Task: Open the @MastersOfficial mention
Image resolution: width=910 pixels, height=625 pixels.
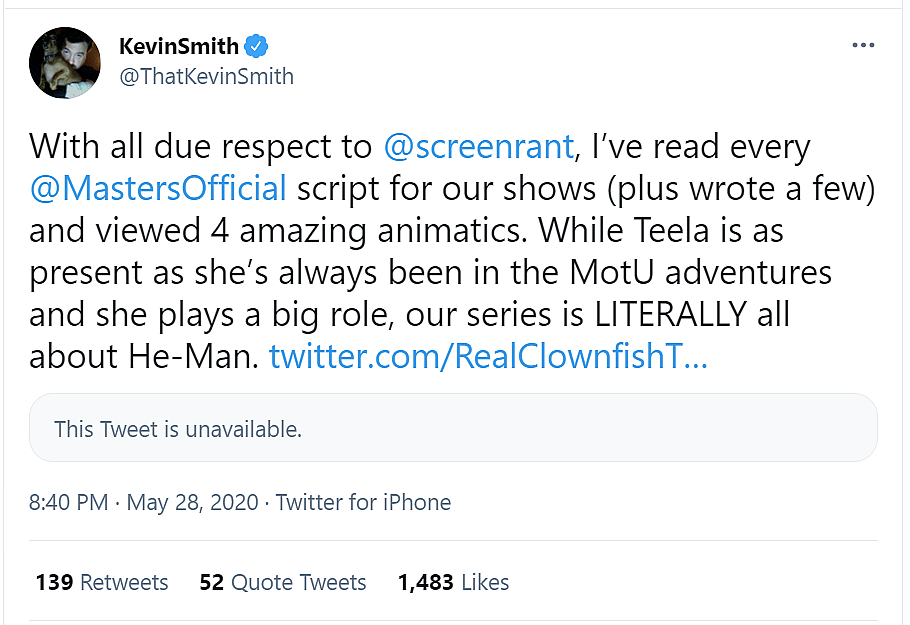Action: coord(158,188)
